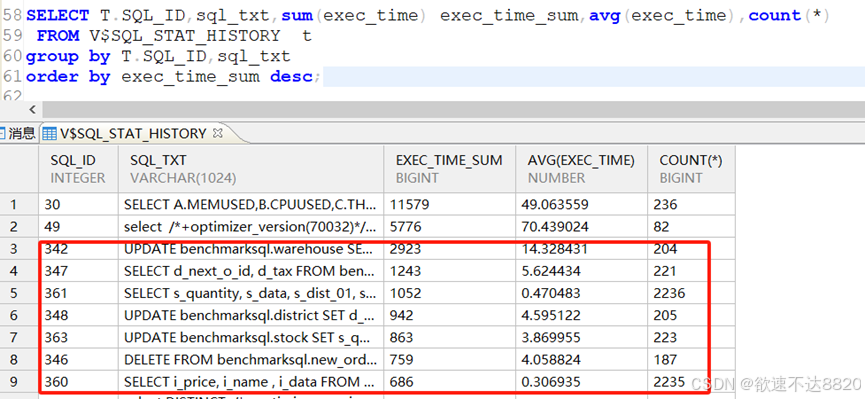Screen dimensions: 865x399
Task: Click the EXEC_TIME_SUM value 863
Action: tap(450, 337)
